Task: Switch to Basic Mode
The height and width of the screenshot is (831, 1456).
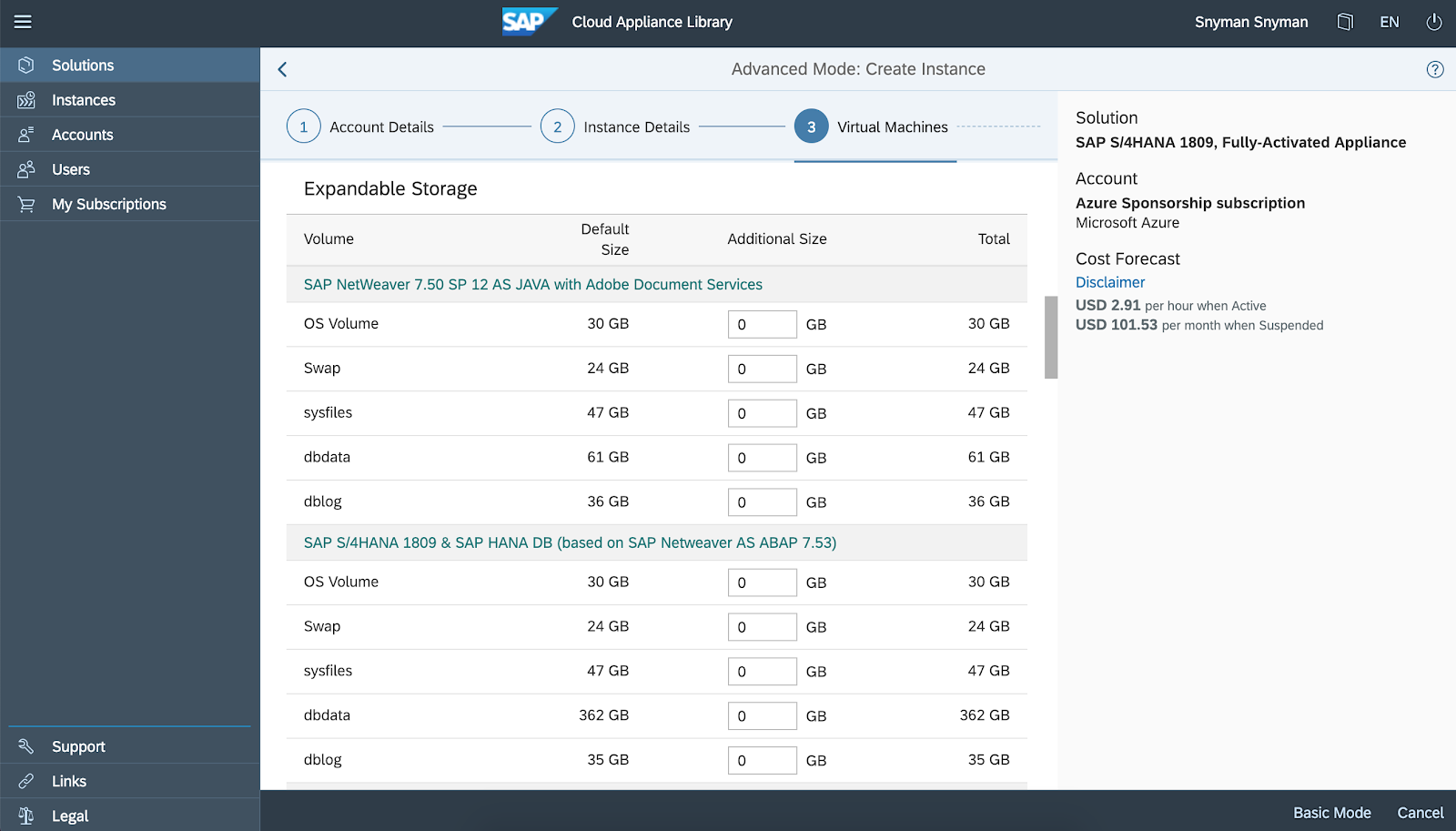Action: pyautogui.click(x=1332, y=813)
